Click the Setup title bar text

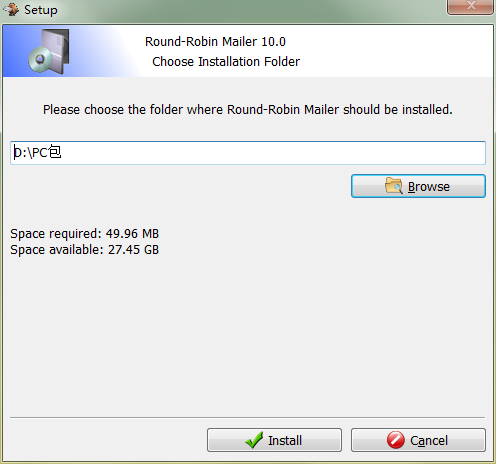click(x=41, y=10)
